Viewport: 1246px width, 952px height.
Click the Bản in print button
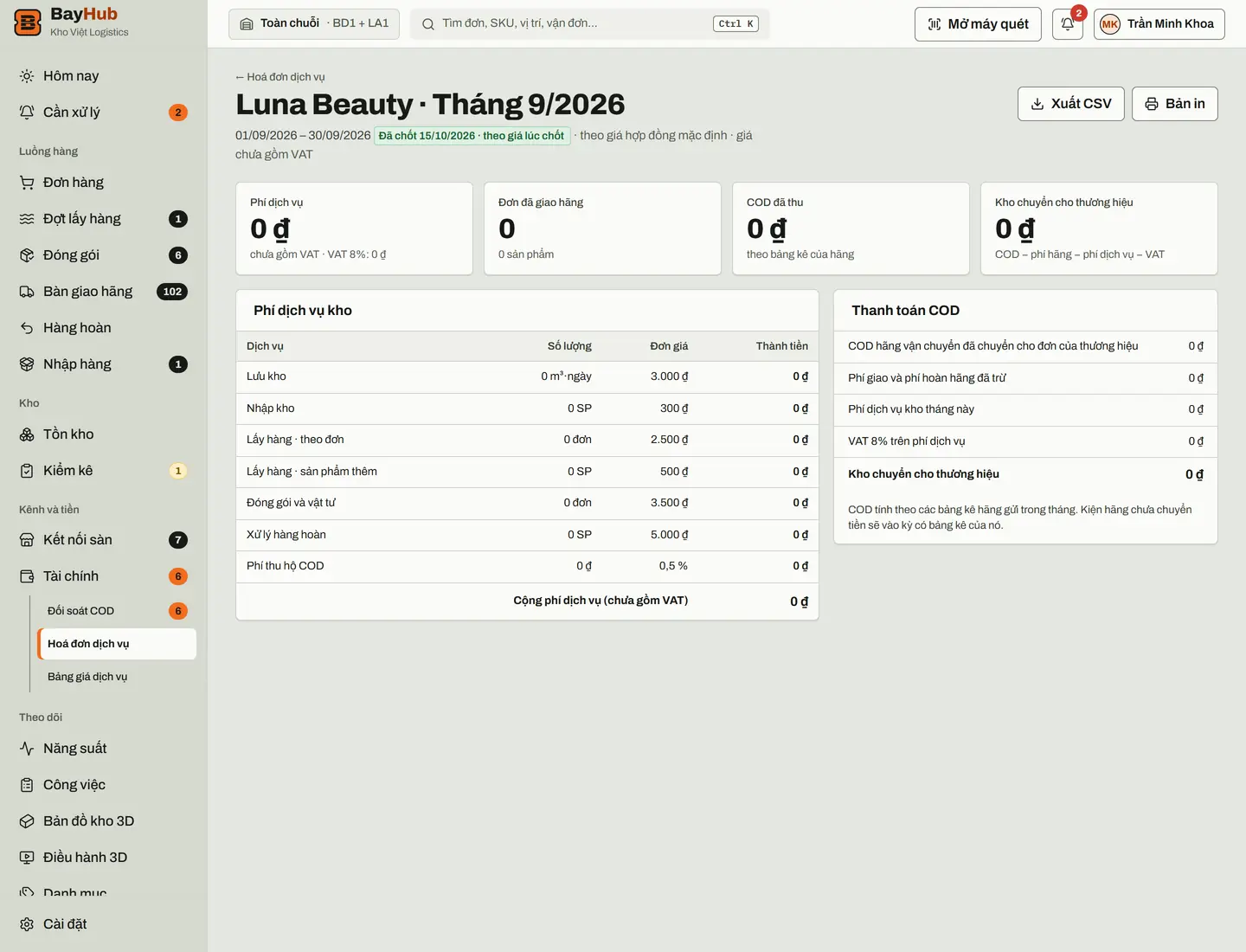click(x=1175, y=104)
